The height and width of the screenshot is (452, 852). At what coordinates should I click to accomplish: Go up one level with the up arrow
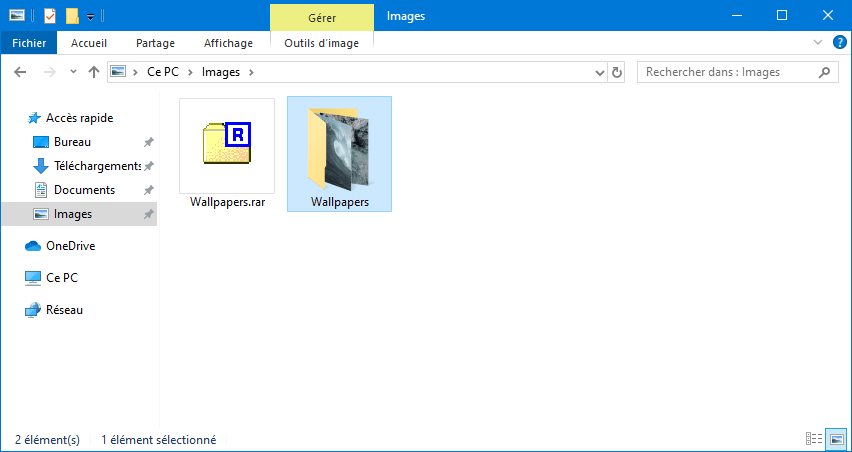(x=94, y=72)
